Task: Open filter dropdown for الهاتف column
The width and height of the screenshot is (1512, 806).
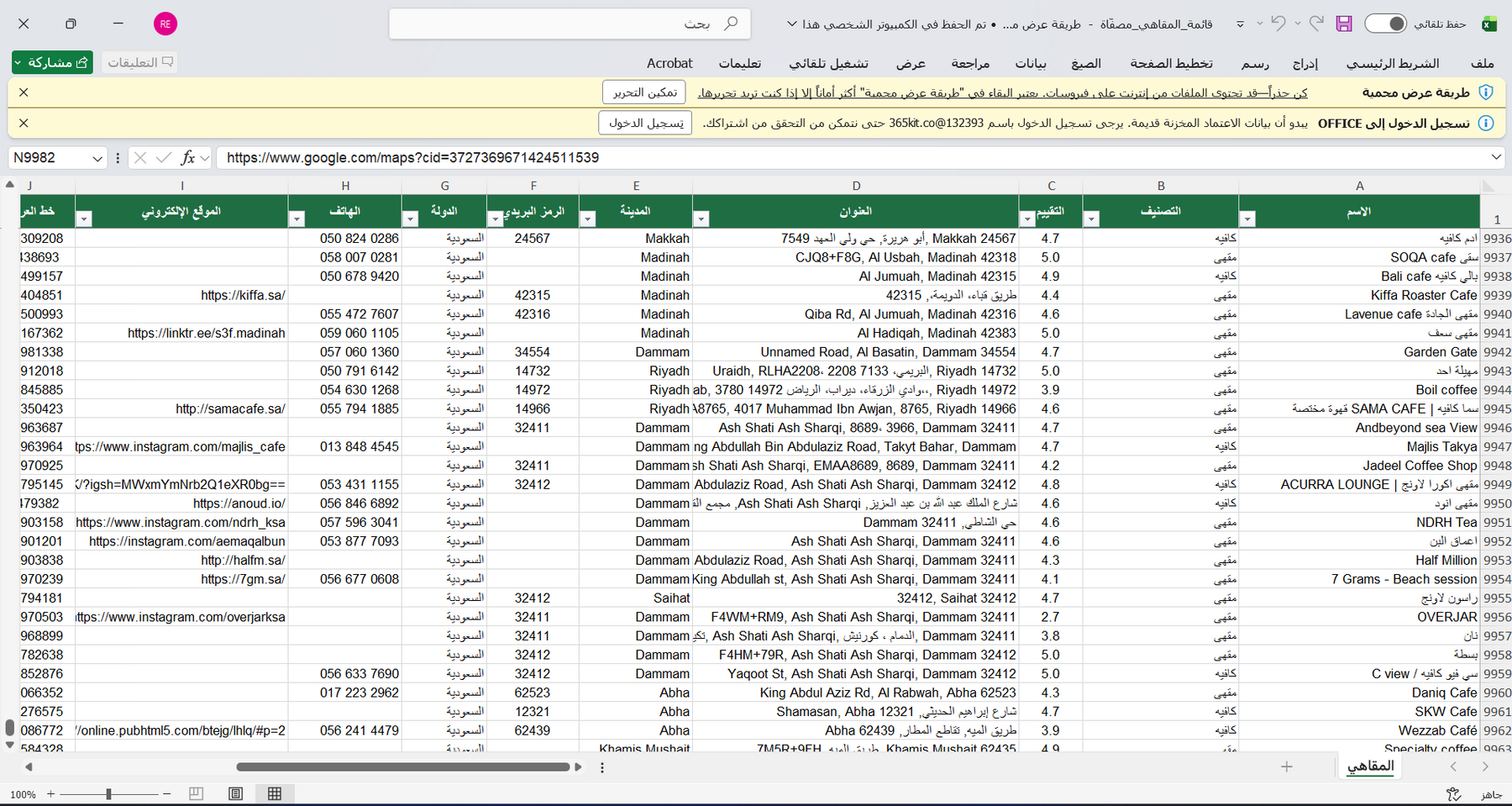Action: 297,219
